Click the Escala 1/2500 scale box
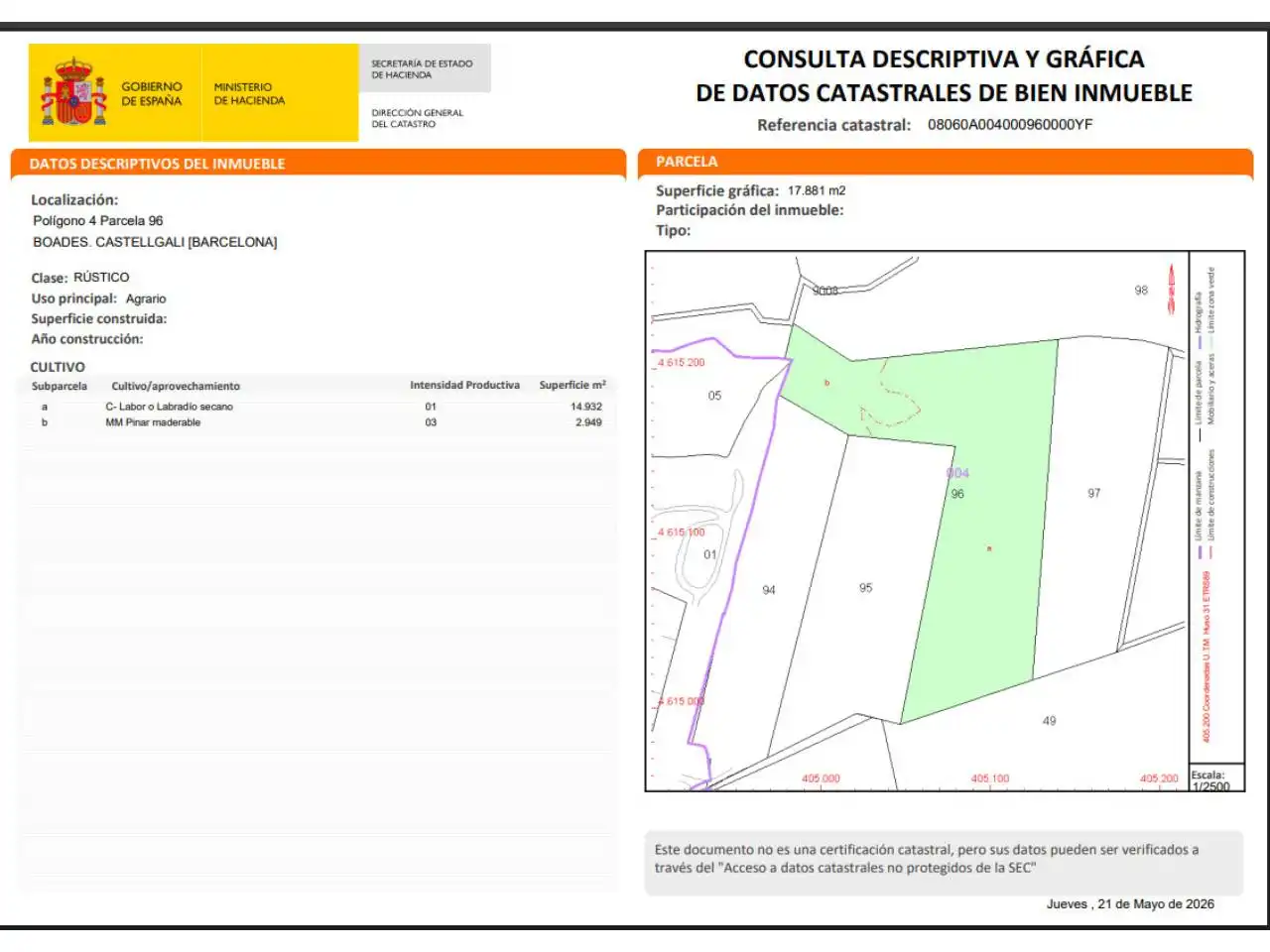Screen dimensions: 1270x952 (1216, 779)
